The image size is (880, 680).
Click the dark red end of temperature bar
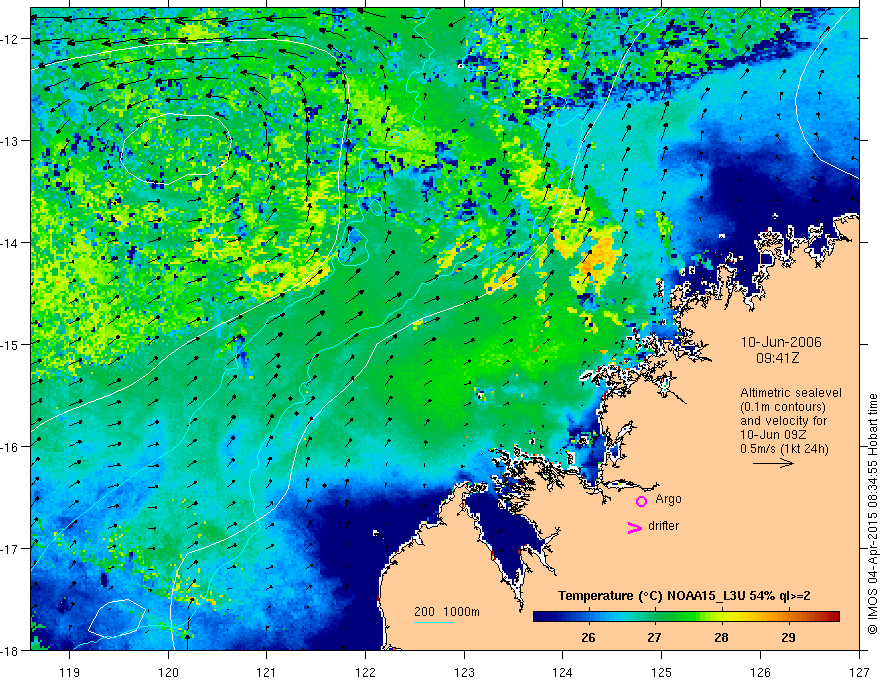tap(833, 617)
